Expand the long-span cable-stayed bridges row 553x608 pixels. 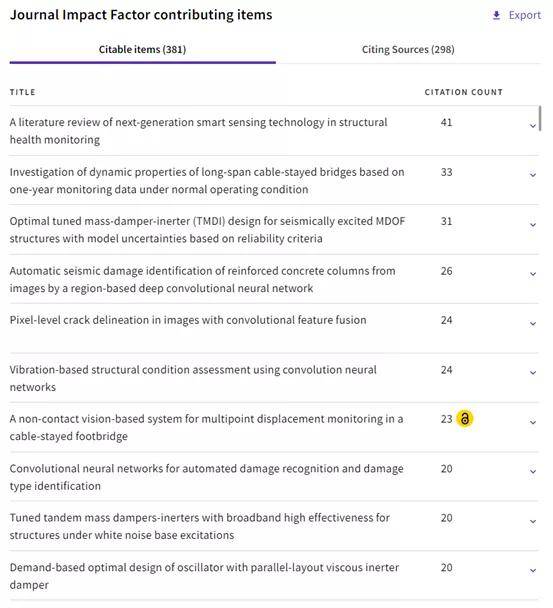pos(533,175)
